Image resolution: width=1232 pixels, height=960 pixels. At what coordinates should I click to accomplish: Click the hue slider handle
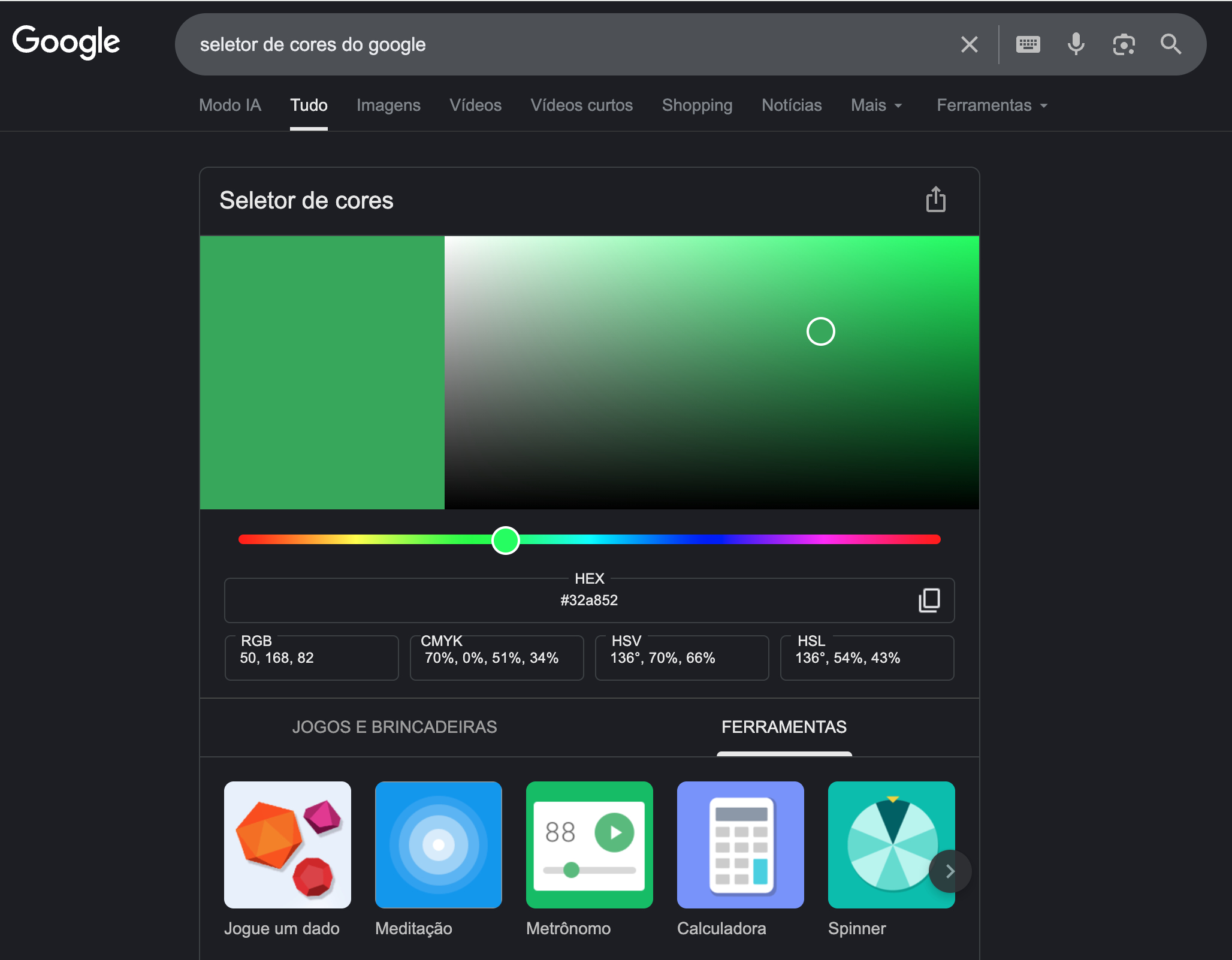pyautogui.click(x=505, y=541)
